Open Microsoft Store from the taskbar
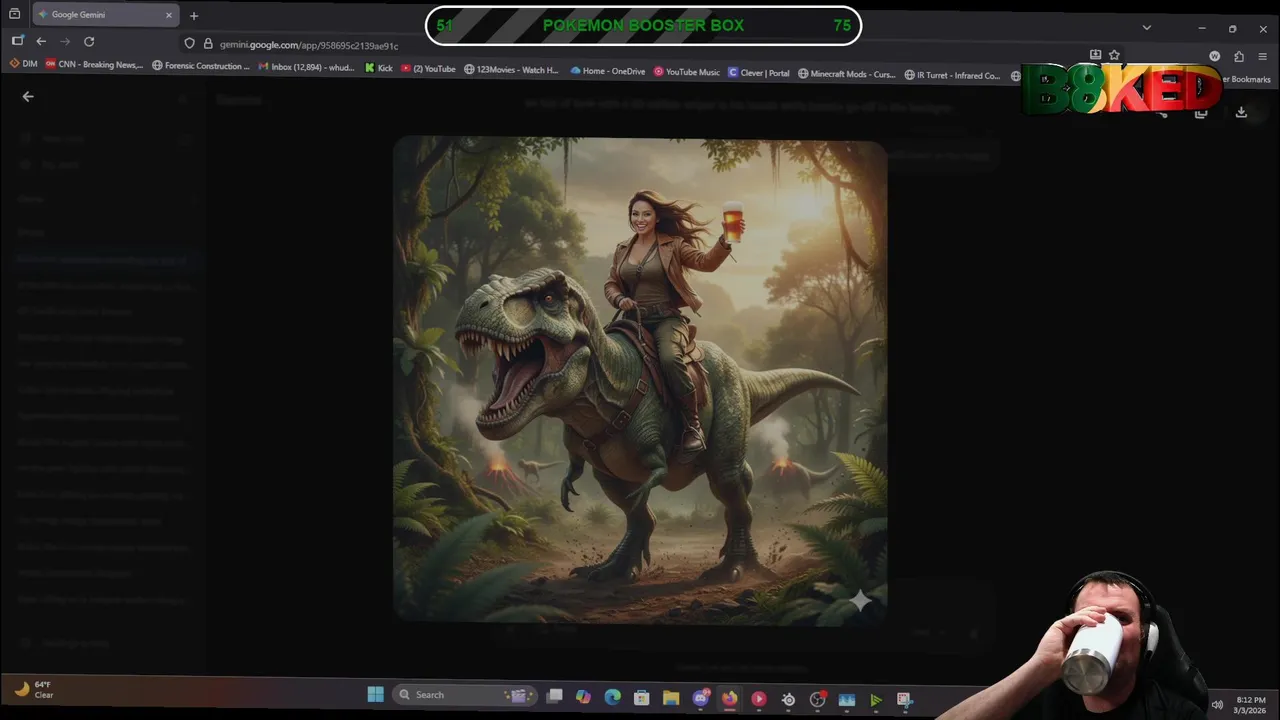 [642, 698]
